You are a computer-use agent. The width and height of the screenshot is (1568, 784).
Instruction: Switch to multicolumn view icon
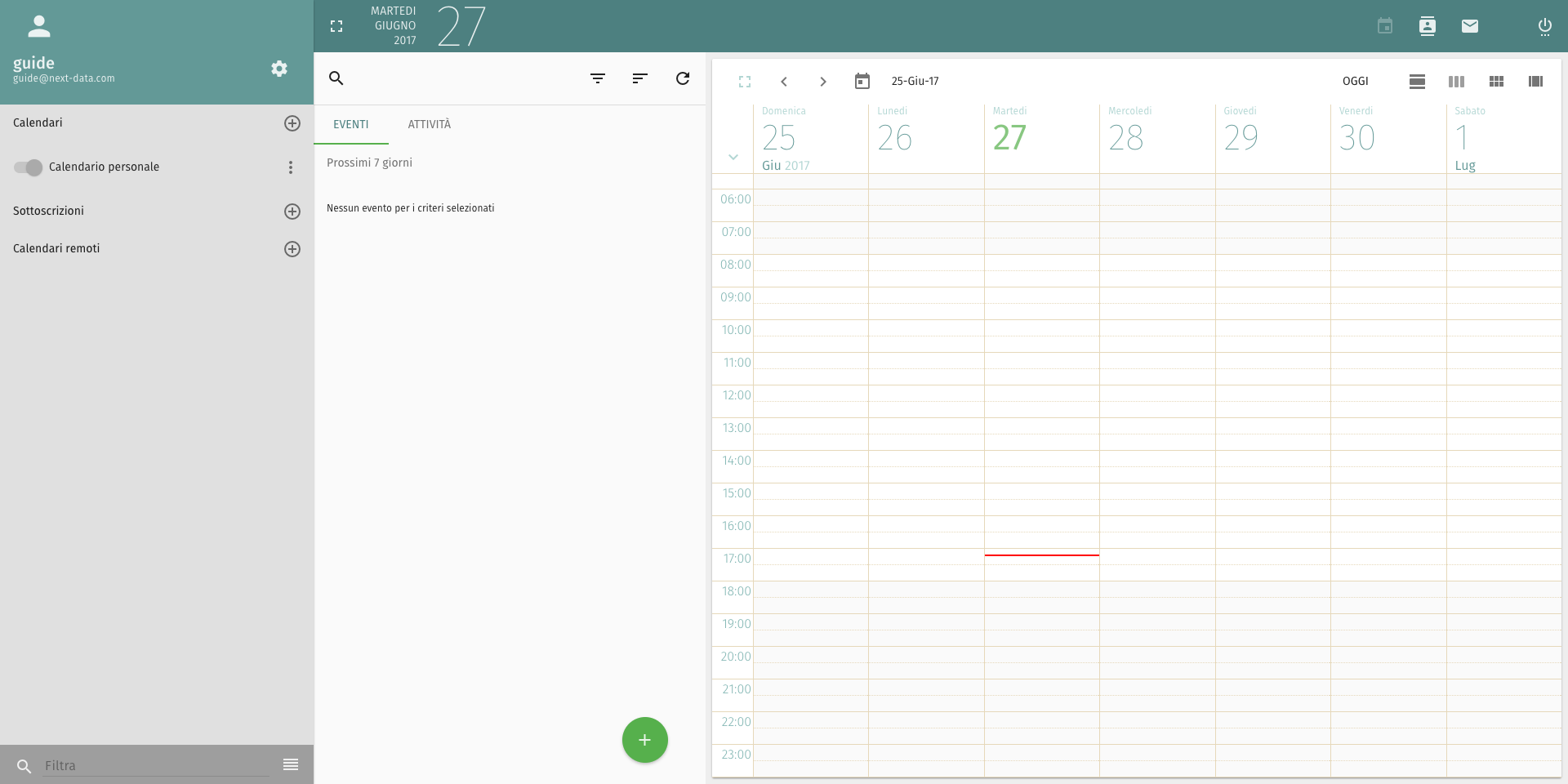pyautogui.click(x=1535, y=81)
